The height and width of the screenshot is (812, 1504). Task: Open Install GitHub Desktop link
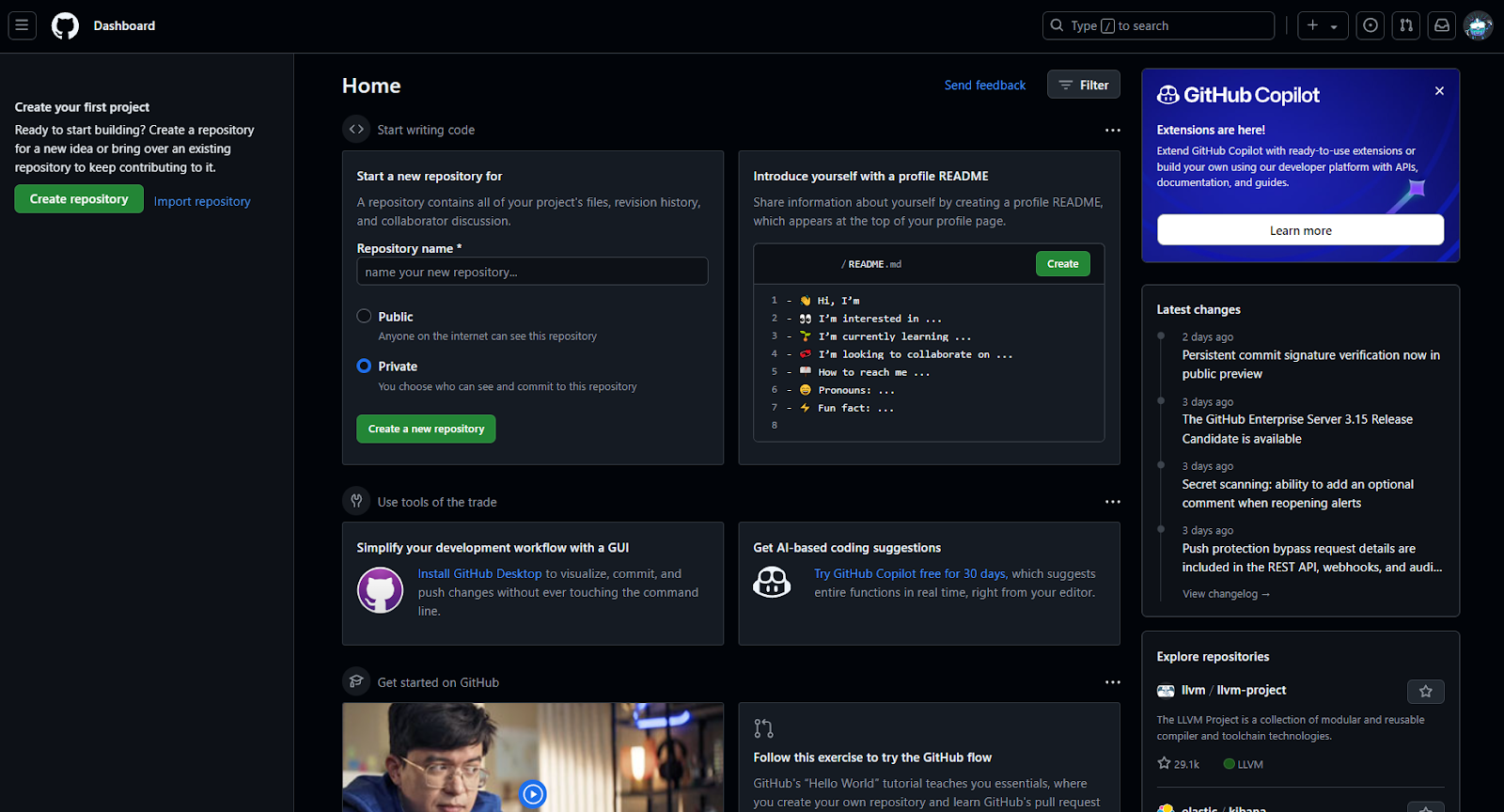[x=480, y=573]
